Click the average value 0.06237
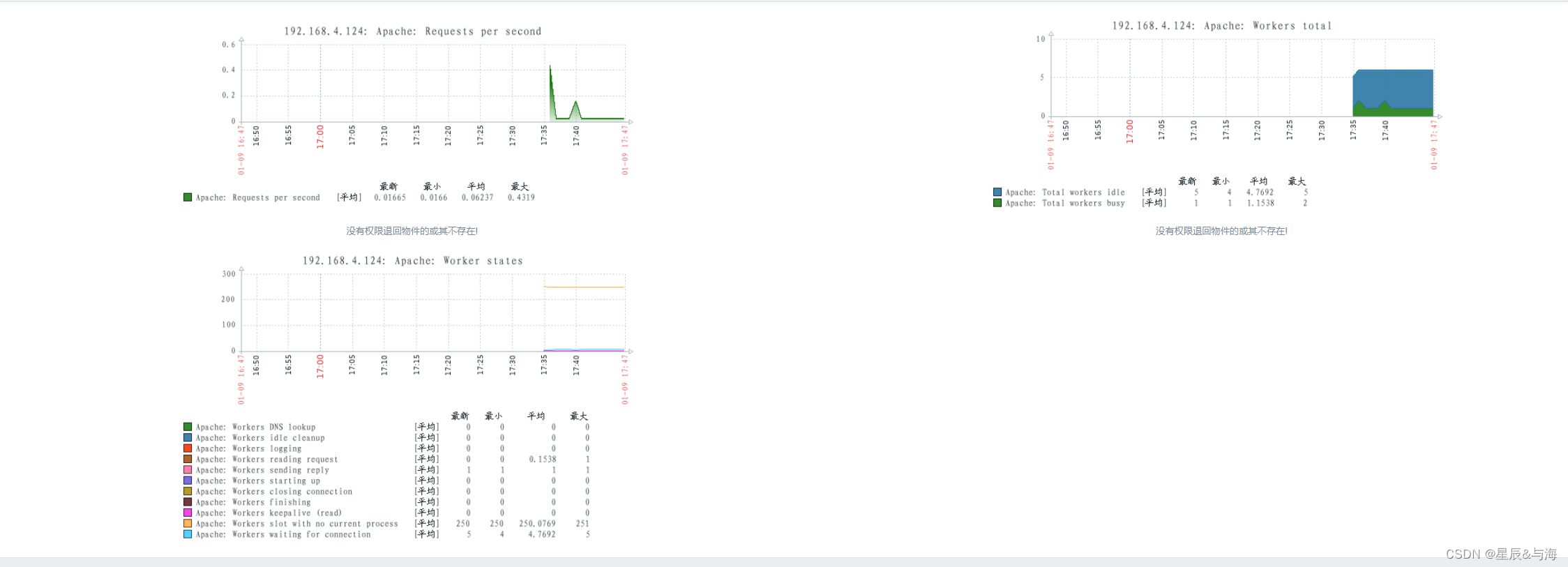The image size is (1568, 567). 478,198
